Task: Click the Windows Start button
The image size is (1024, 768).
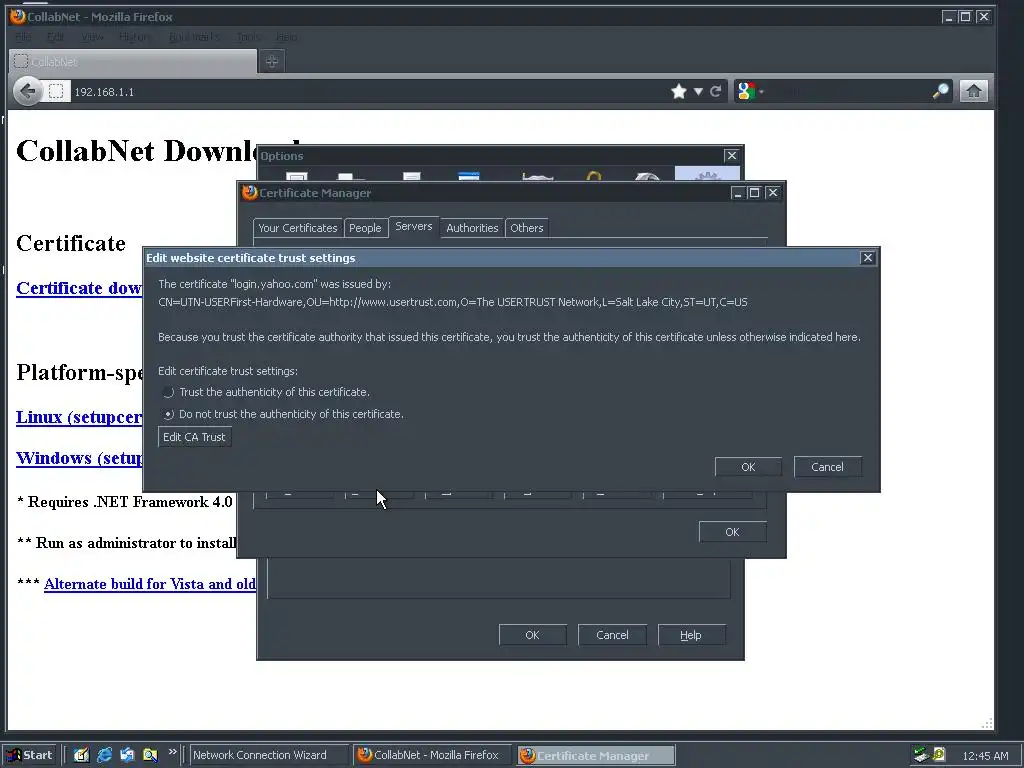Action: (x=30, y=755)
